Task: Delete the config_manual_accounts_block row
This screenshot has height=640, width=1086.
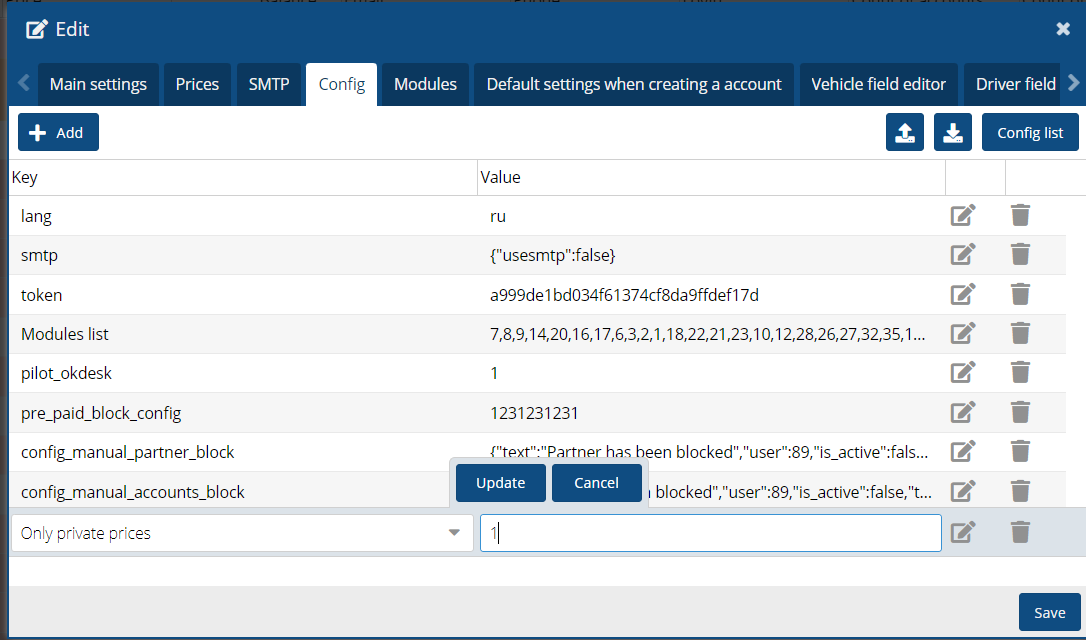Action: pyautogui.click(x=1020, y=490)
